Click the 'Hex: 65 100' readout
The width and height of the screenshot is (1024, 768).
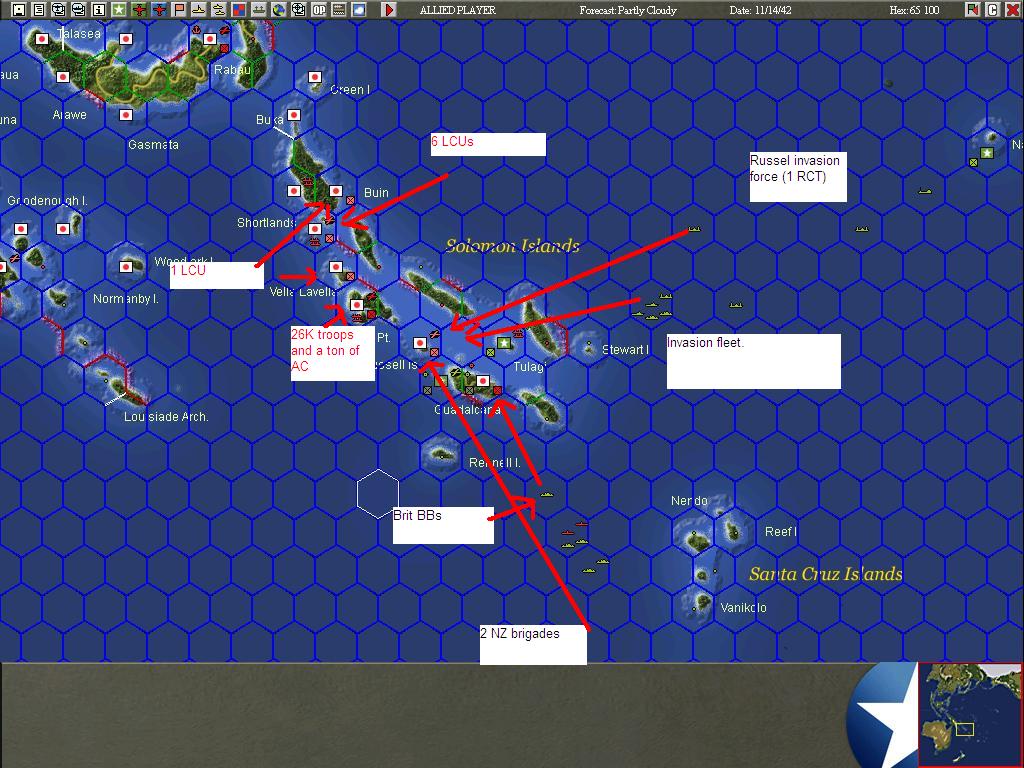914,10
